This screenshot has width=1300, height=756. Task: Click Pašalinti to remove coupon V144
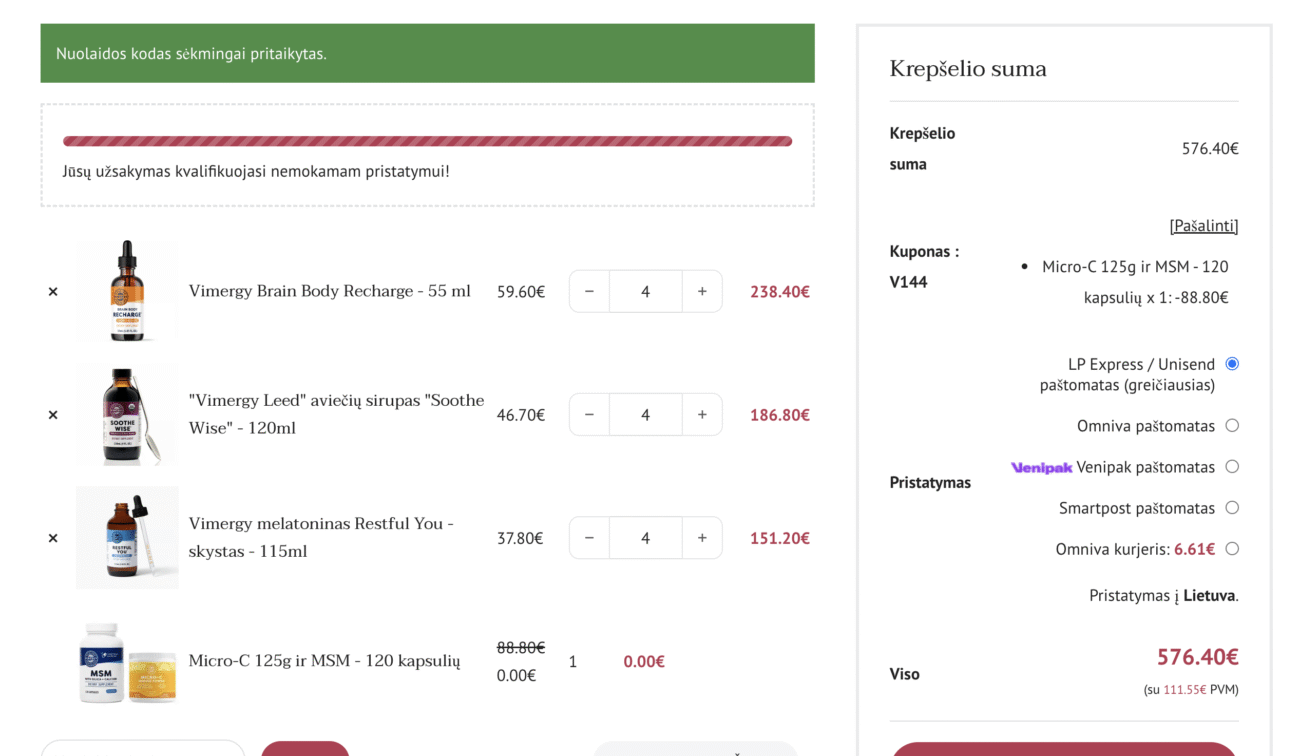[1204, 225]
